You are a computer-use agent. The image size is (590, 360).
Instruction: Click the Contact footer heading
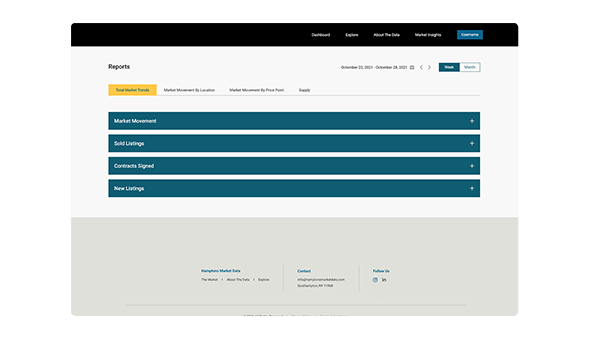(304, 271)
